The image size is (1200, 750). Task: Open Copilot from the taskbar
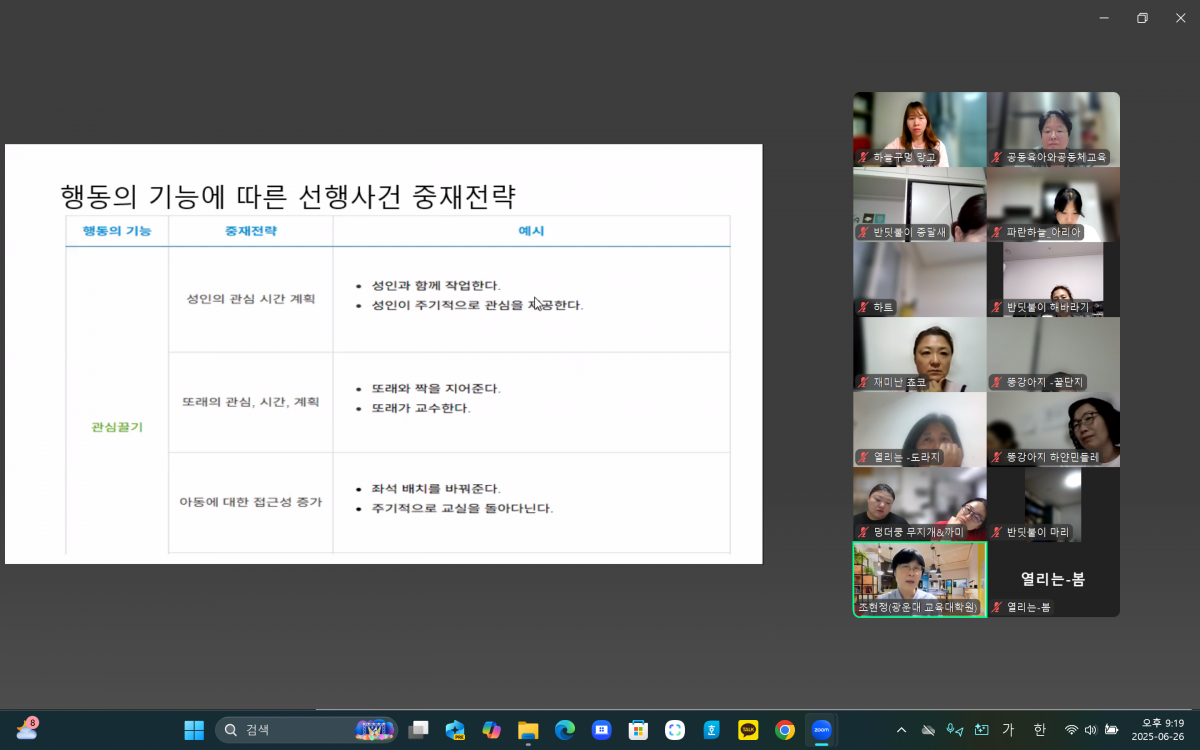point(491,730)
